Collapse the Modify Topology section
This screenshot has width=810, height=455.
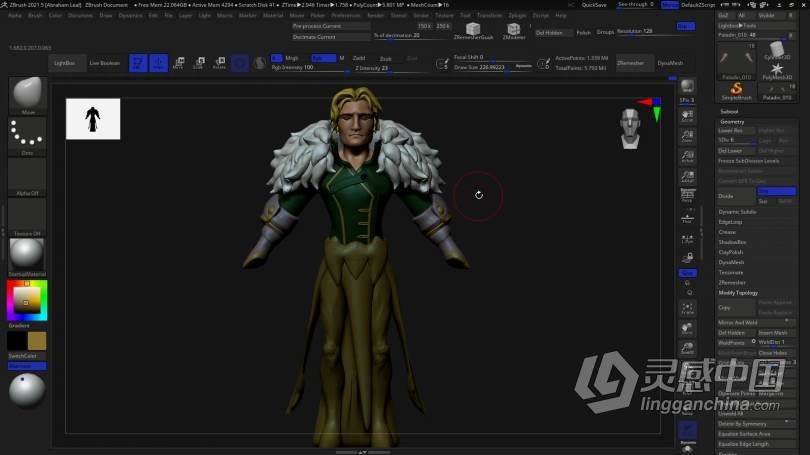tap(738, 293)
